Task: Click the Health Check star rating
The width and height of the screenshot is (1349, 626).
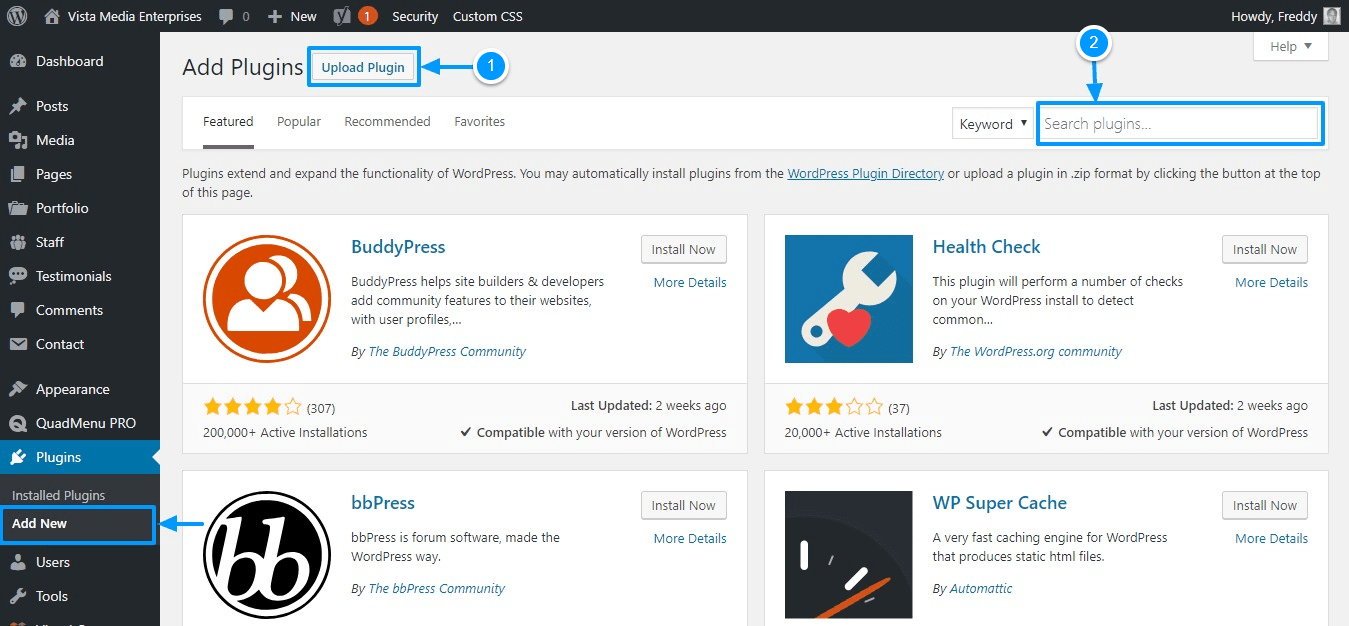Action: pos(834,407)
